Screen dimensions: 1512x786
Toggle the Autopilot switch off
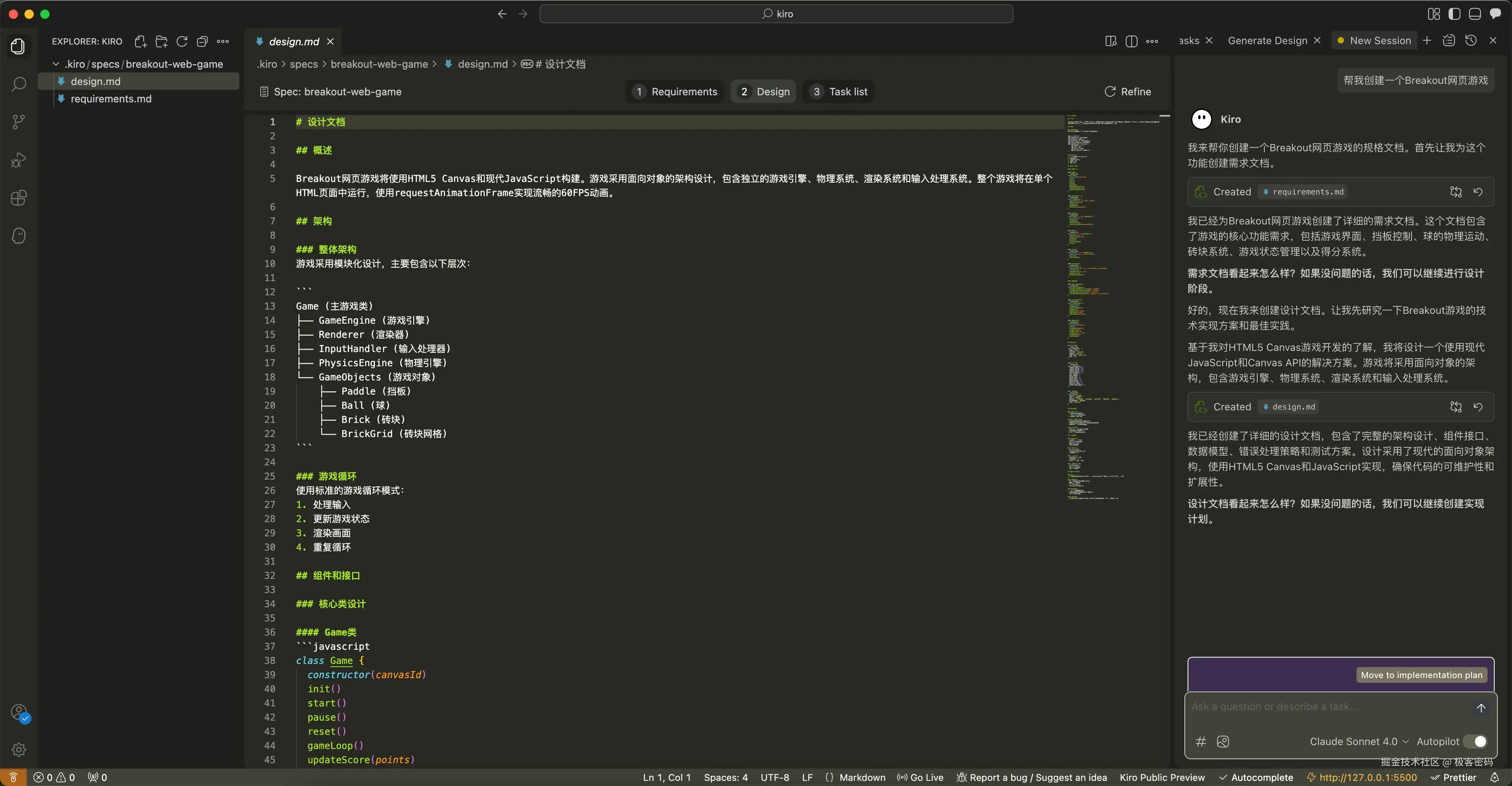pyautogui.click(x=1475, y=742)
